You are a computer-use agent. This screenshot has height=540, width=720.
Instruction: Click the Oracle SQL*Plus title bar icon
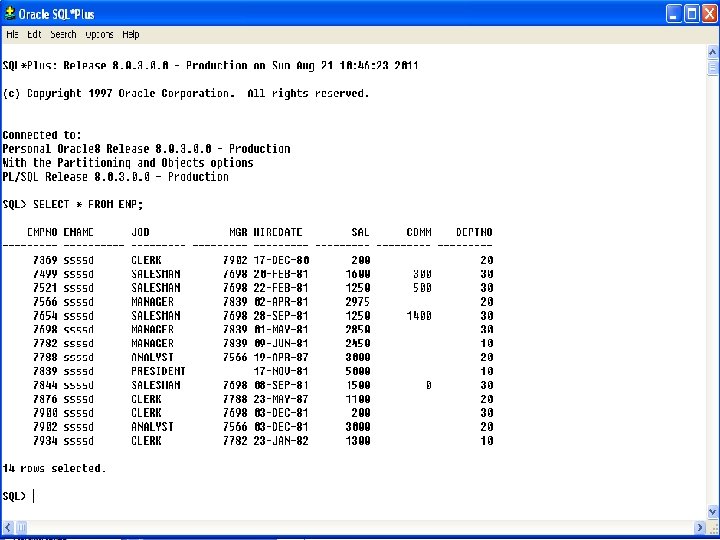[x=10, y=14]
